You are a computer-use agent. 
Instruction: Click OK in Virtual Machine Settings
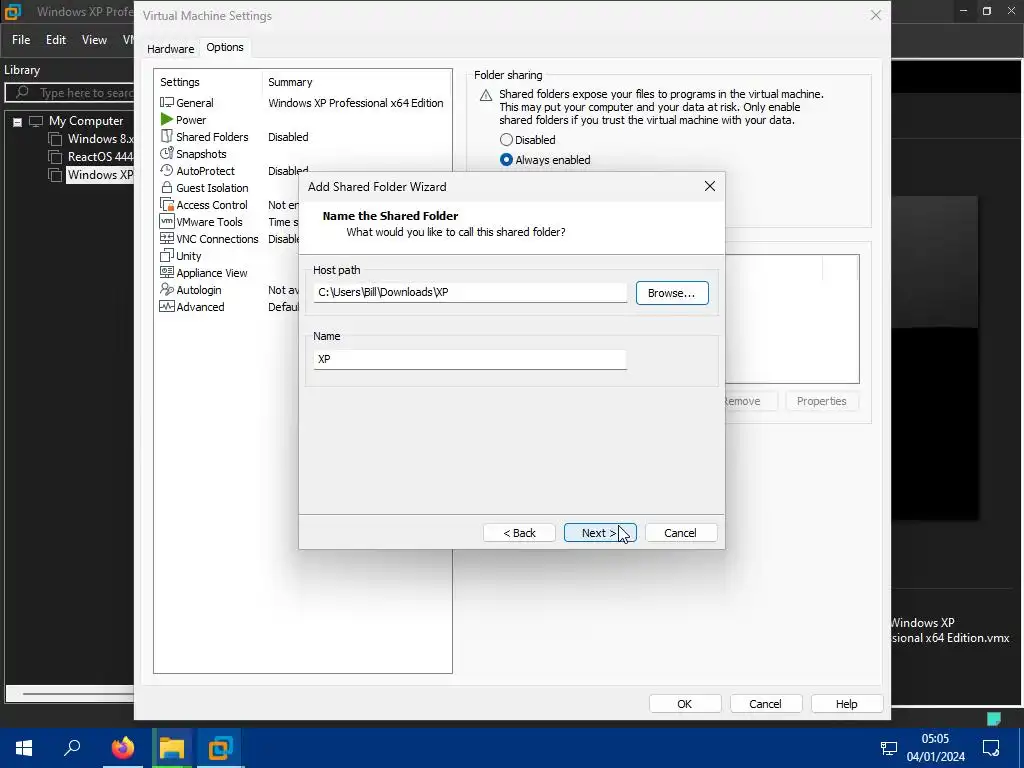684,704
